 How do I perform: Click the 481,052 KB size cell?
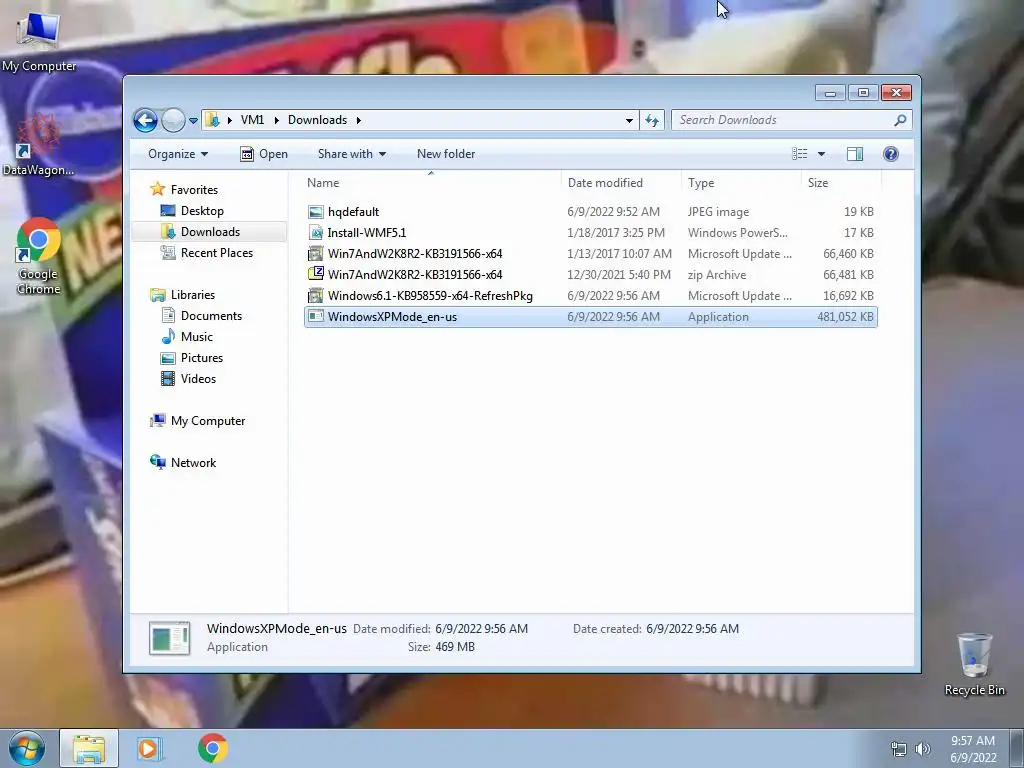[845, 317]
